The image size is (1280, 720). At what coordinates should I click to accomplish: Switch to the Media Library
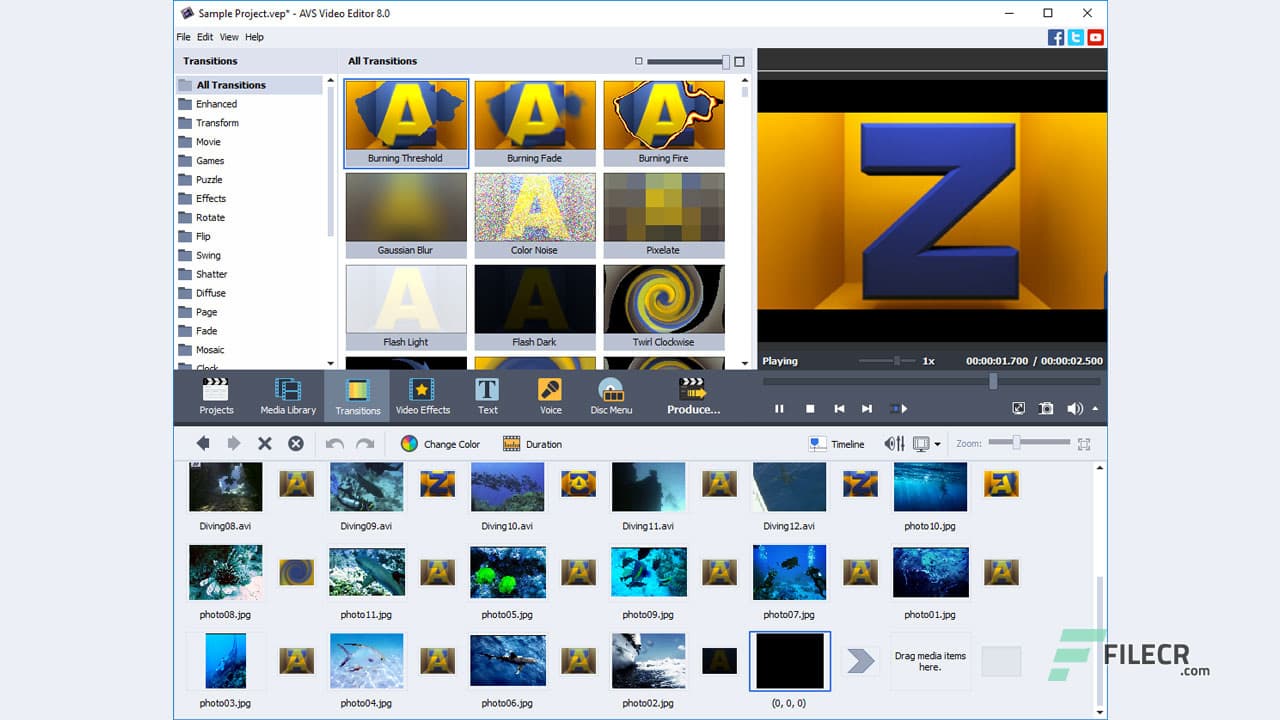pos(288,395)
